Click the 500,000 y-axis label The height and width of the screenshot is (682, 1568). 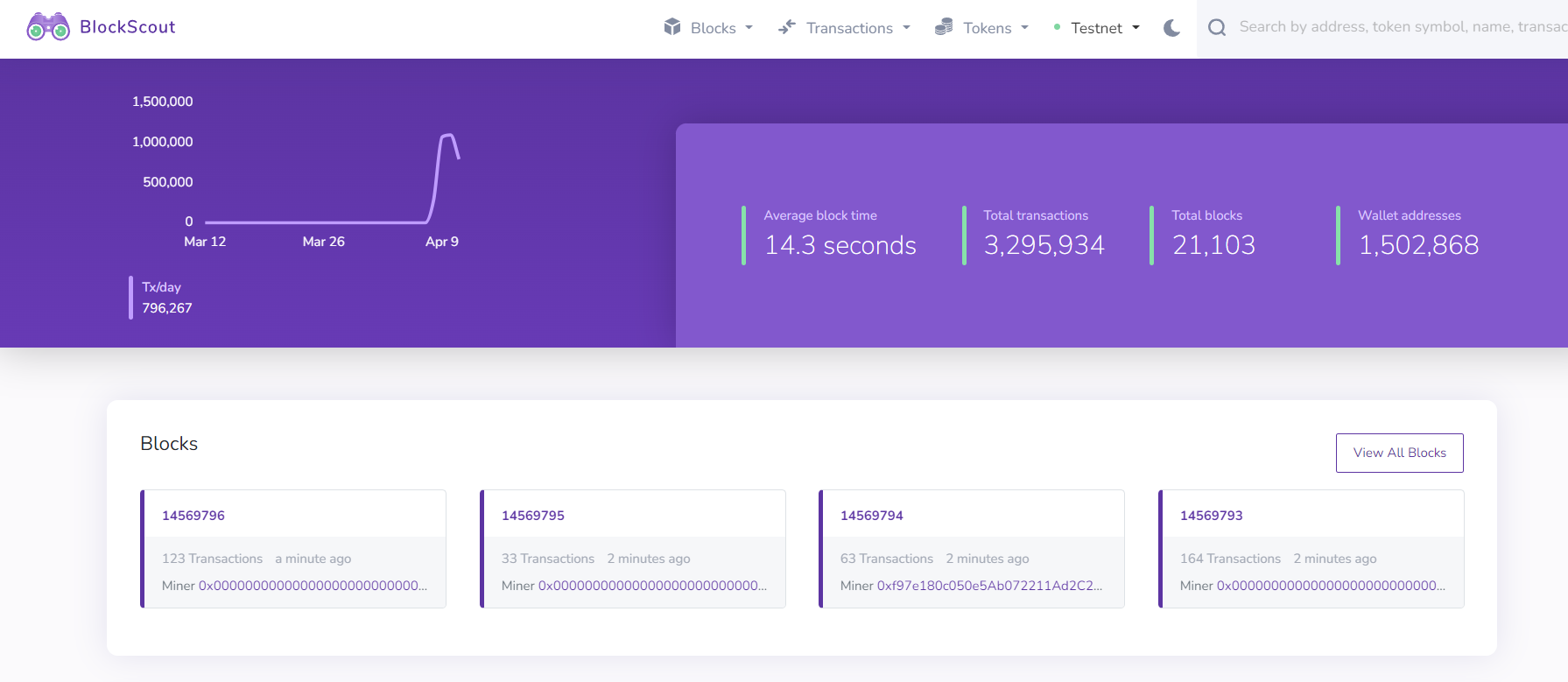coord(168,182)
